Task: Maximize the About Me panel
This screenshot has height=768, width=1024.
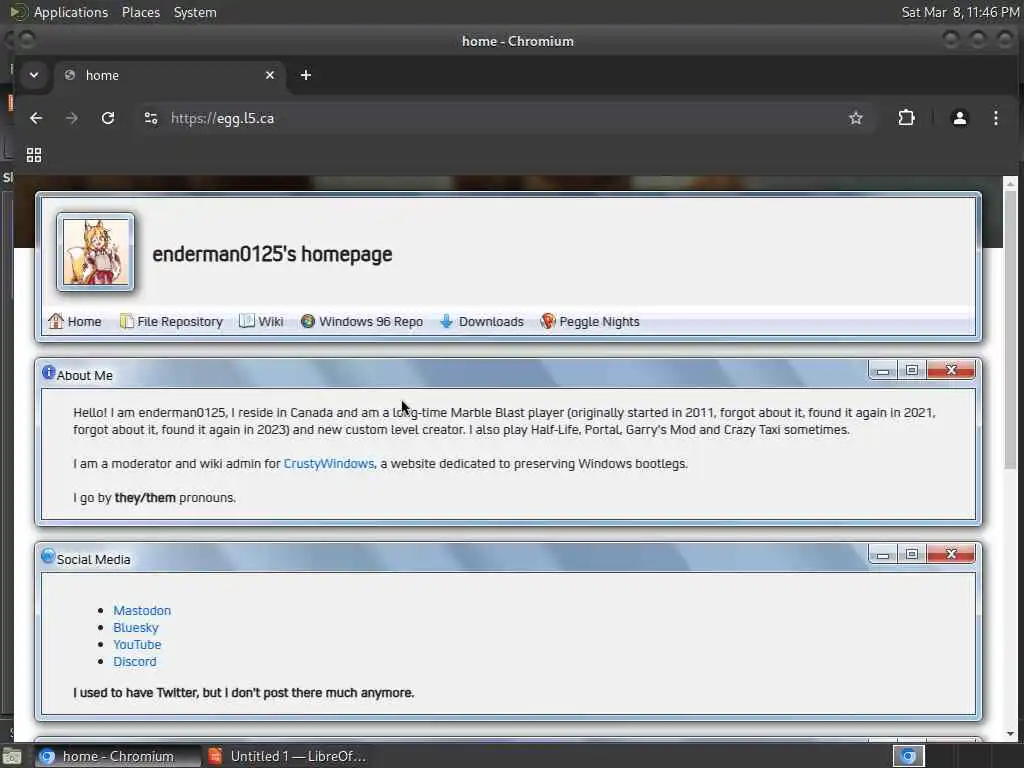Action: [x=912, y=371]
